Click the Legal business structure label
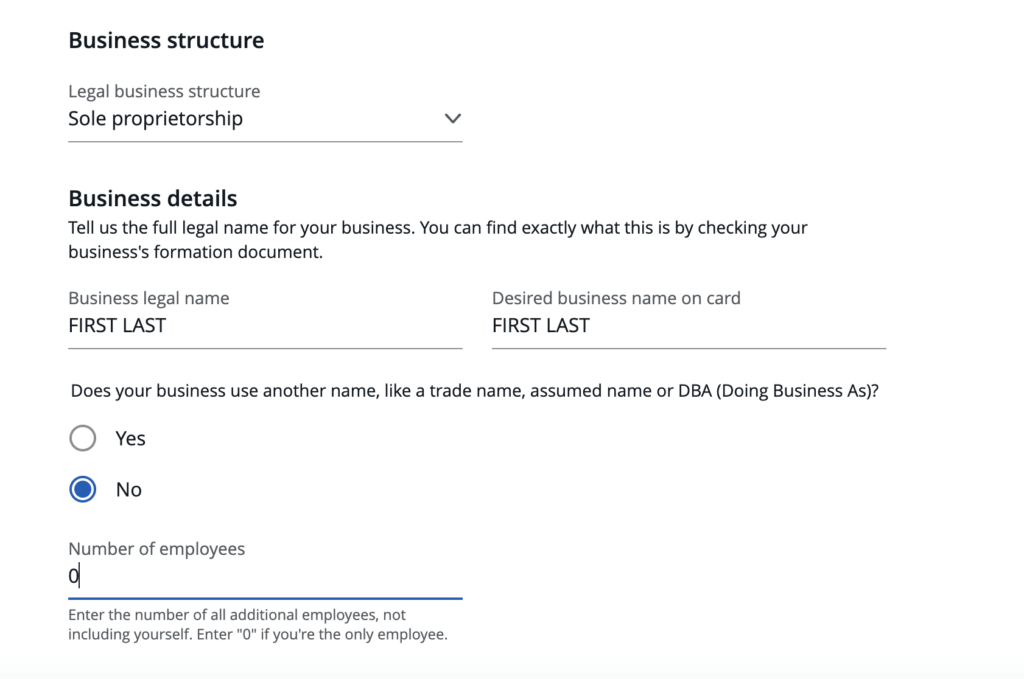This screenshot has height=679, width=1024. pyautogui.click(x=164, y=91)
